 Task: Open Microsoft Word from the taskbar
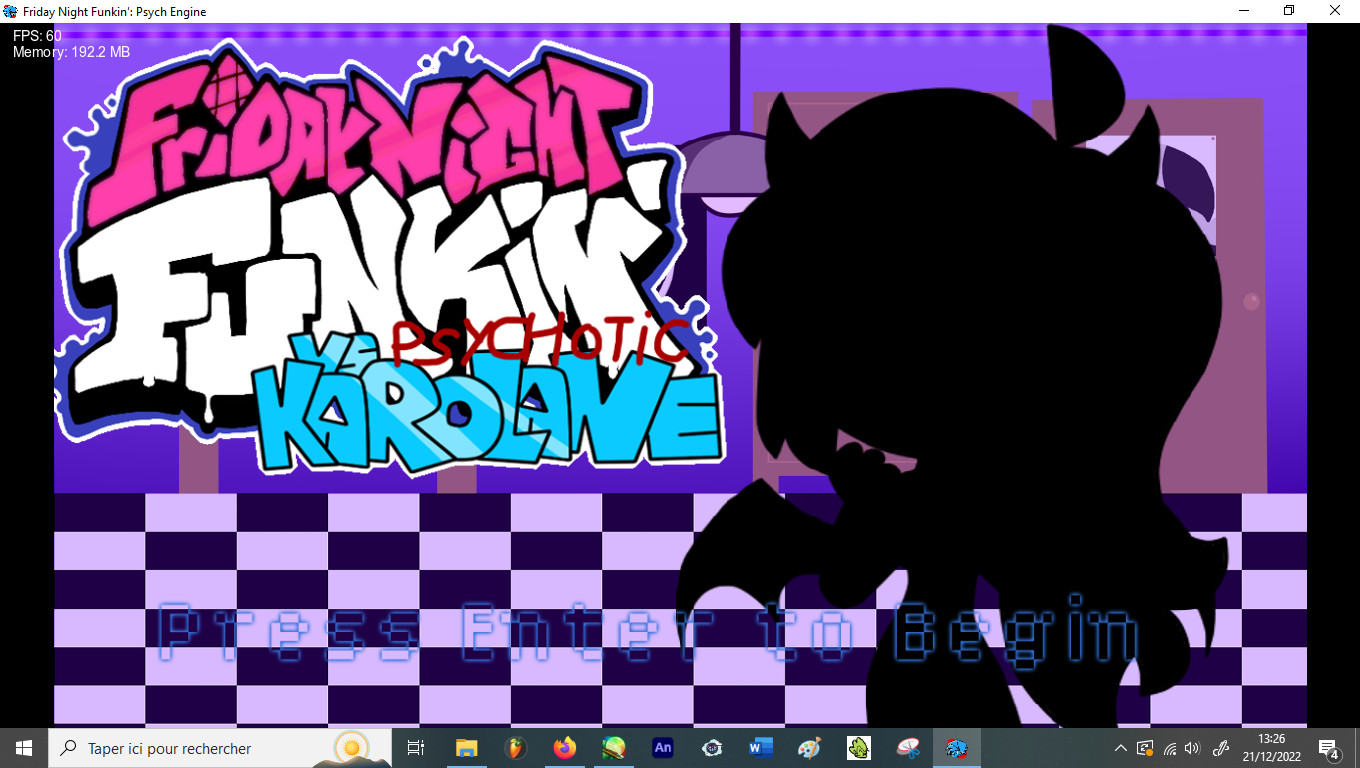(761, 748)
